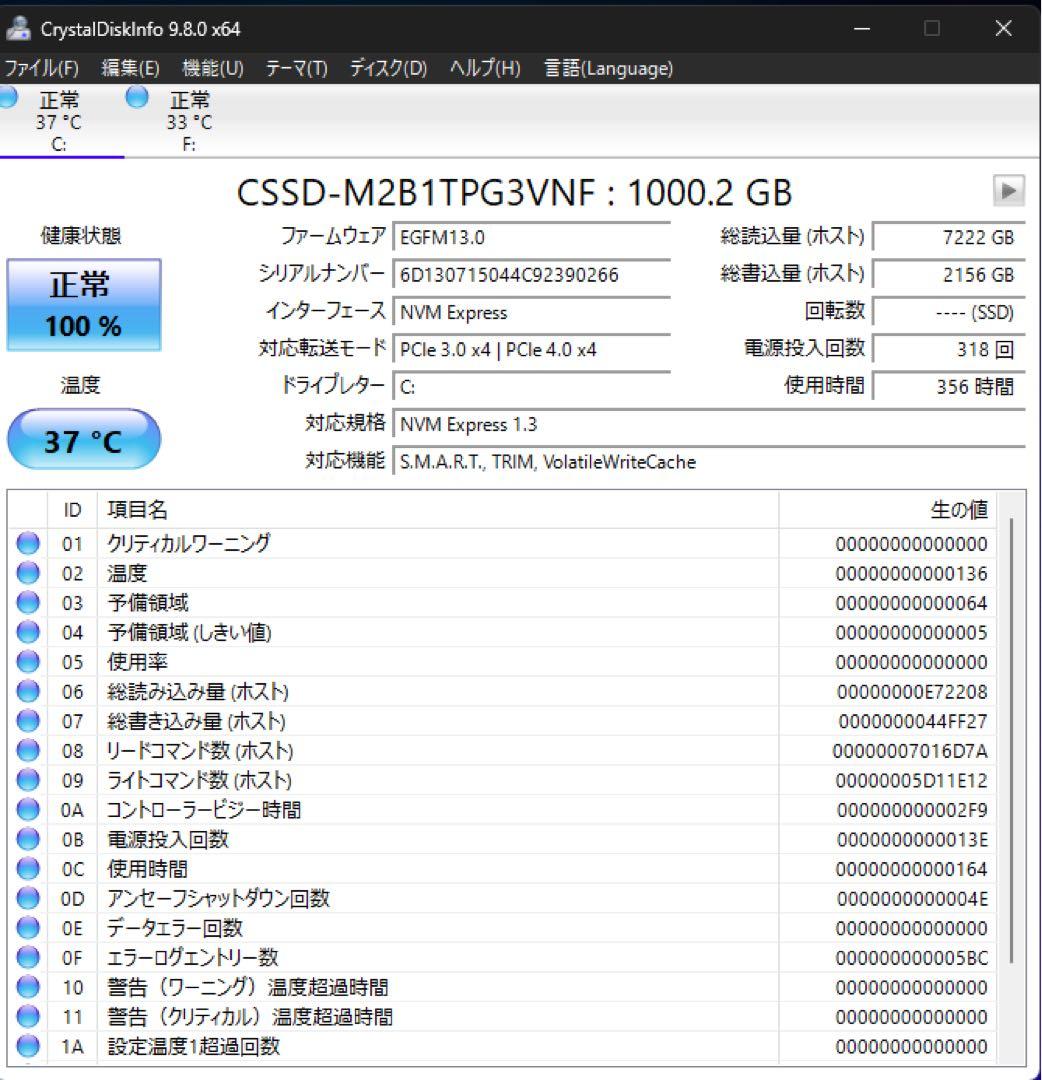
Task: Click the 正常 100 % health status button
Action: pos(84,305)
